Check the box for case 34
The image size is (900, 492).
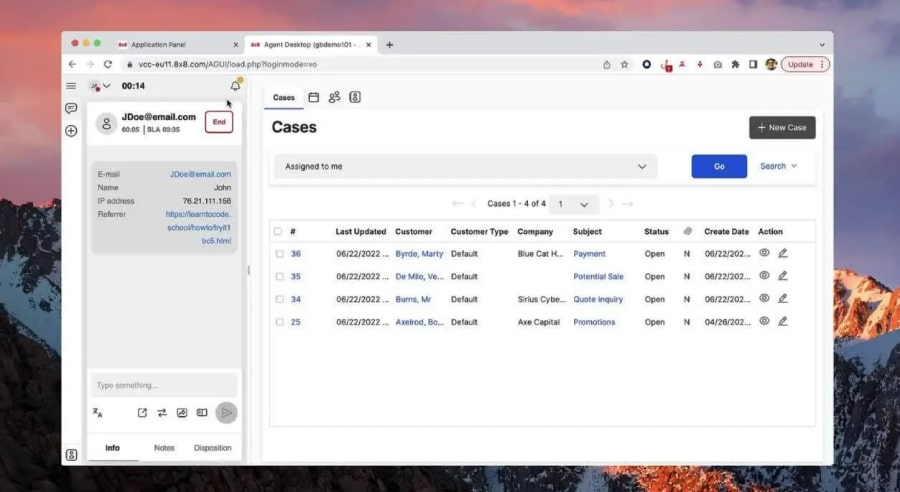point(280,299)
